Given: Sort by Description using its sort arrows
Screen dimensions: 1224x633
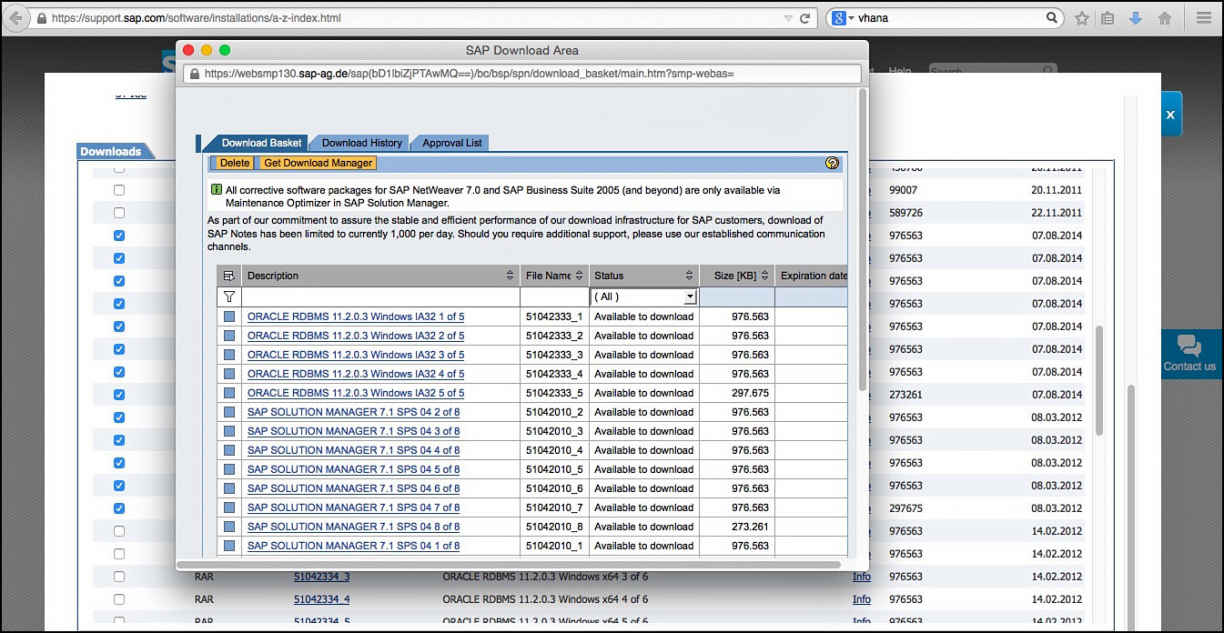Looking at the screenshot, I should click(x=510, y=276).
